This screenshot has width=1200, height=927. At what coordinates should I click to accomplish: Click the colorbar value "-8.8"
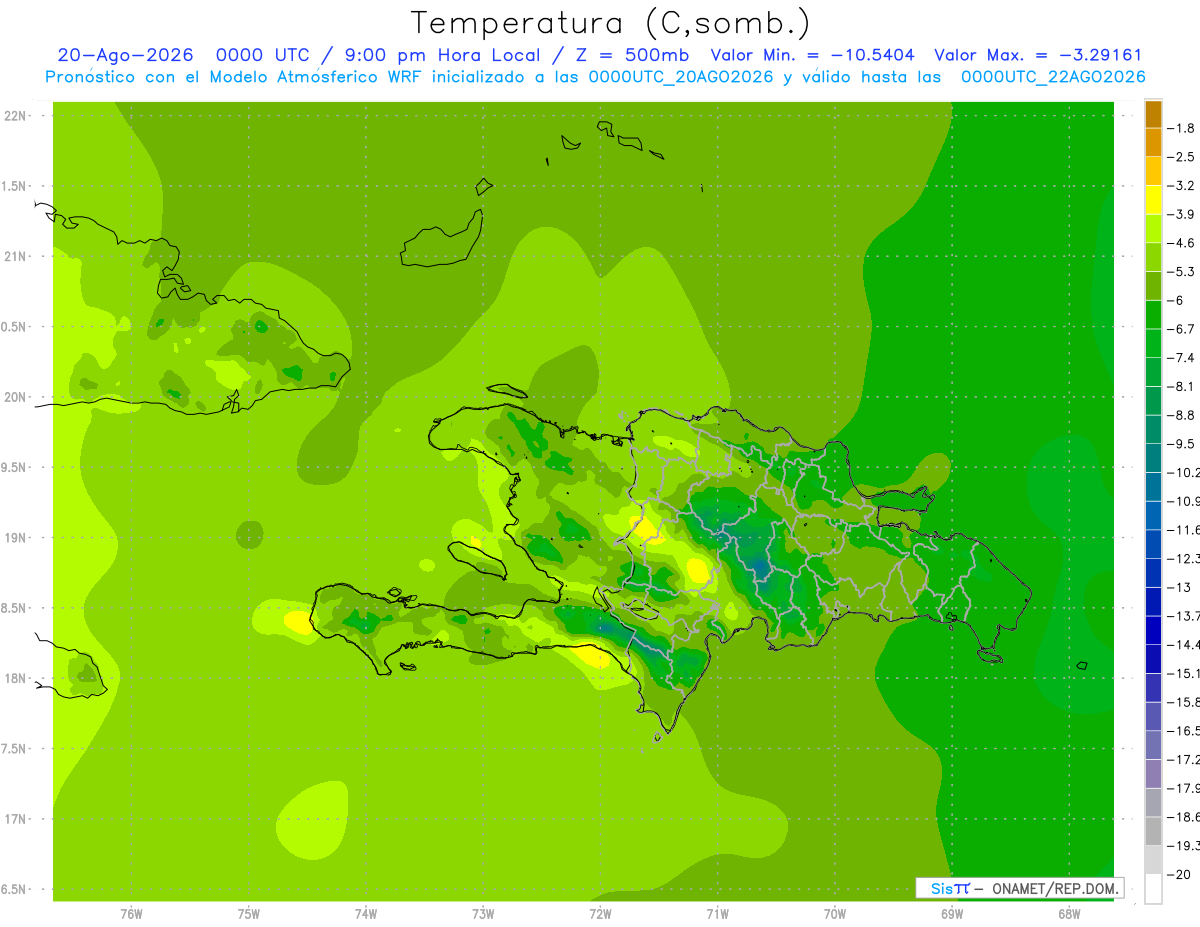click(x=1182, y=415)
